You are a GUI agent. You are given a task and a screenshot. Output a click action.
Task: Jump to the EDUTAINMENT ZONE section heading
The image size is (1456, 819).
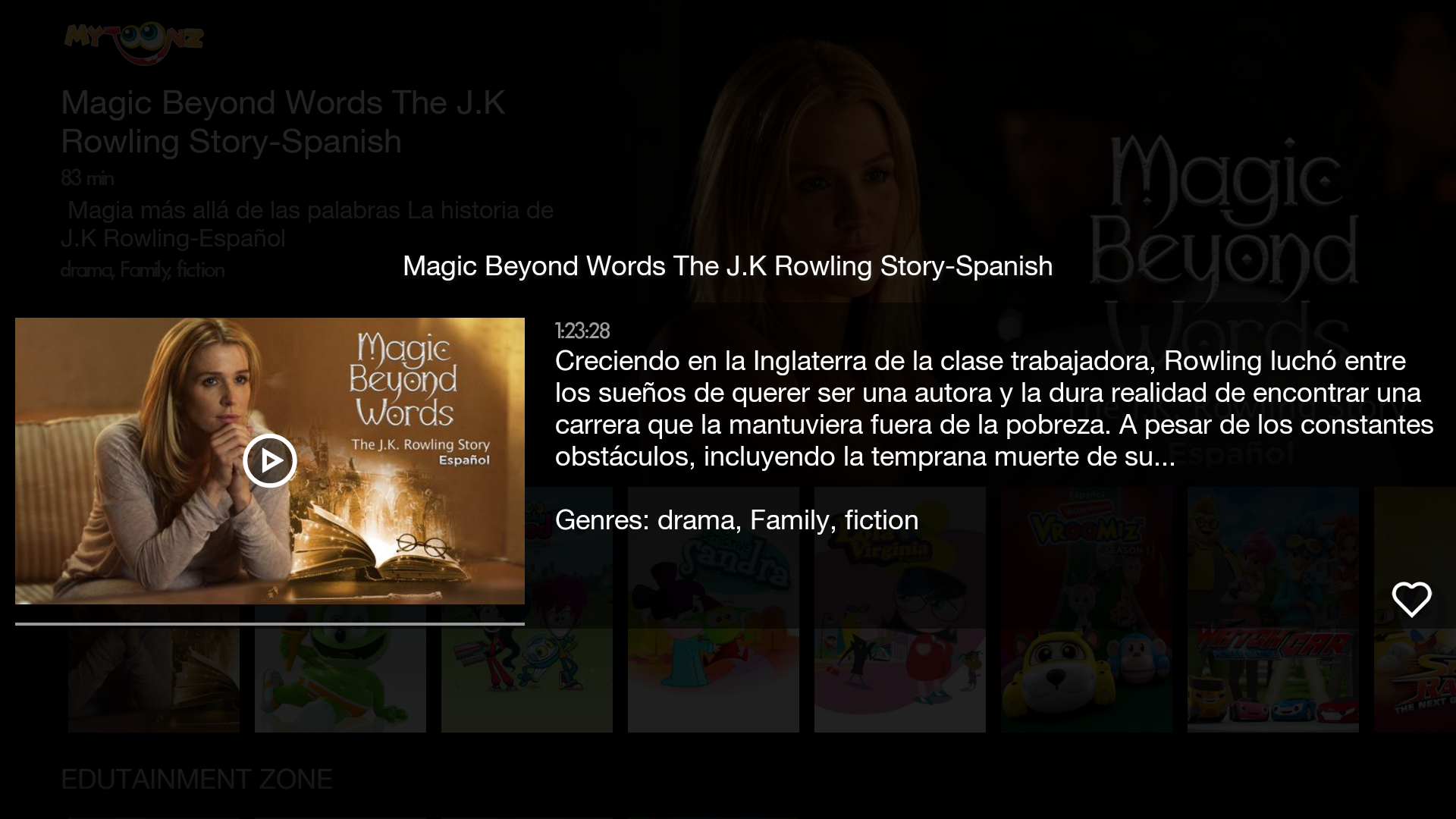click(196, 780)
